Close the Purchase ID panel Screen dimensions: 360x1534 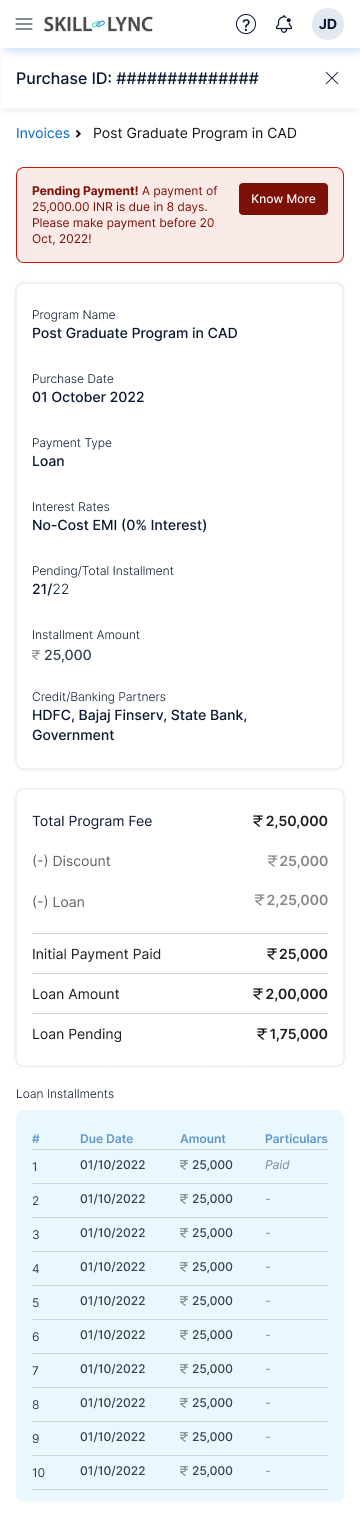tap(332, 78)
